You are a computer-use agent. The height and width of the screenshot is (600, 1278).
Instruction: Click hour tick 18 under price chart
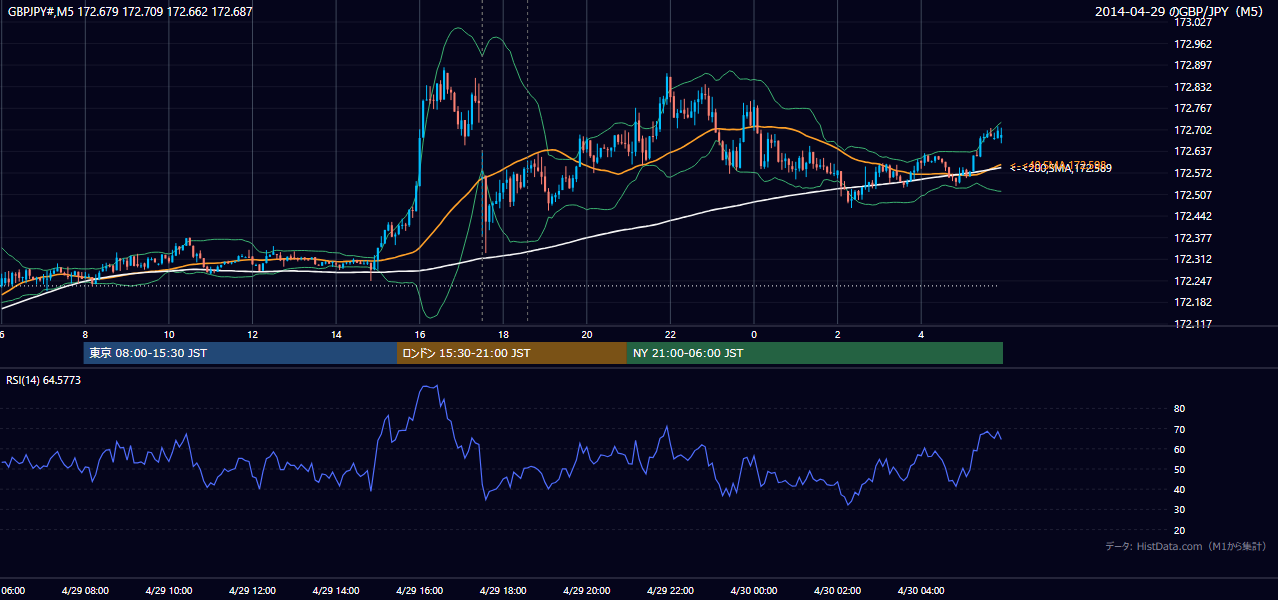[x=503, y=335]
